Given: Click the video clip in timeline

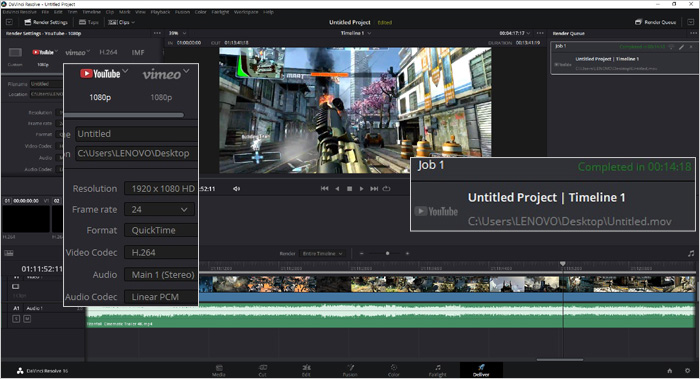Looking at the screenshot, I should 446,288.
